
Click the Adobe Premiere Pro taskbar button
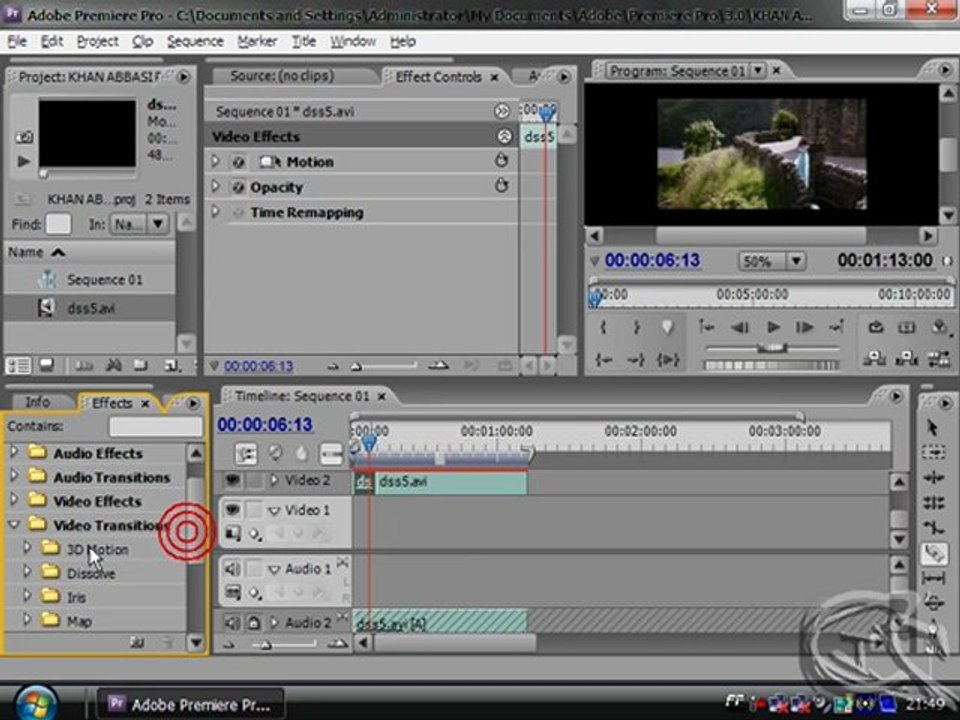click(x=191, y=705)
